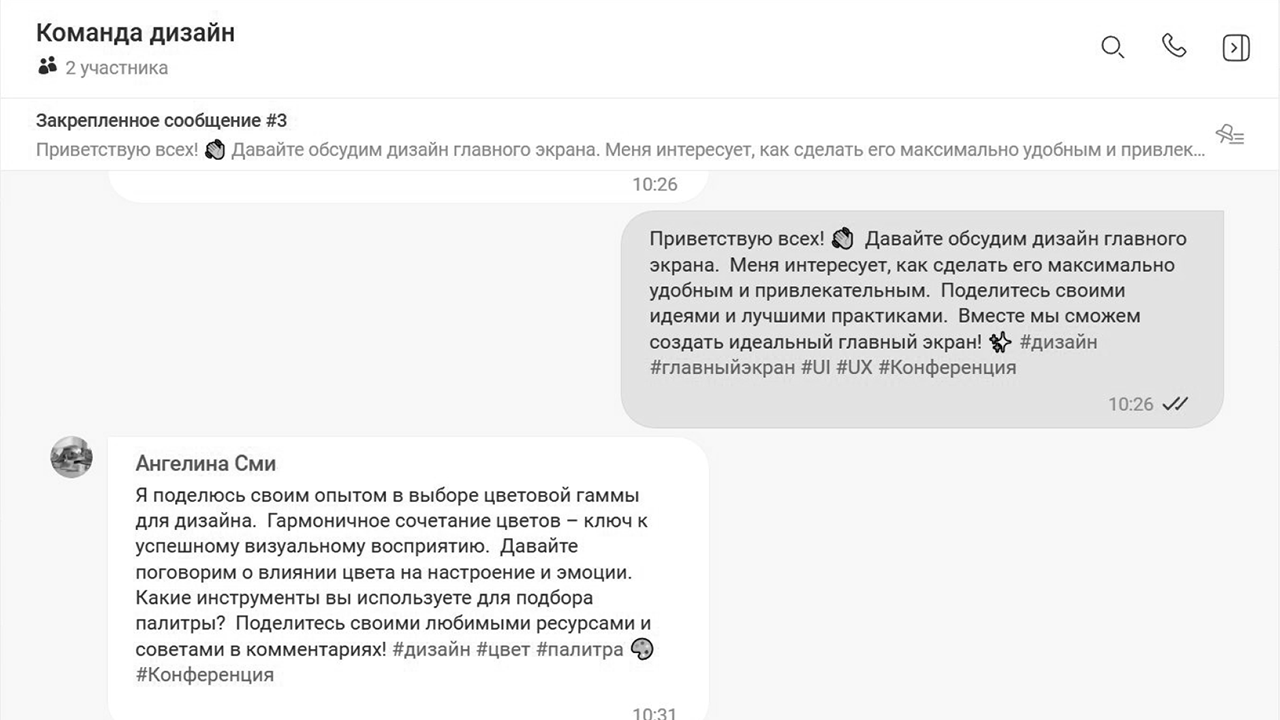Open the #Конференция hashtag
The image size is (1280, 720).
pos(946,367)
